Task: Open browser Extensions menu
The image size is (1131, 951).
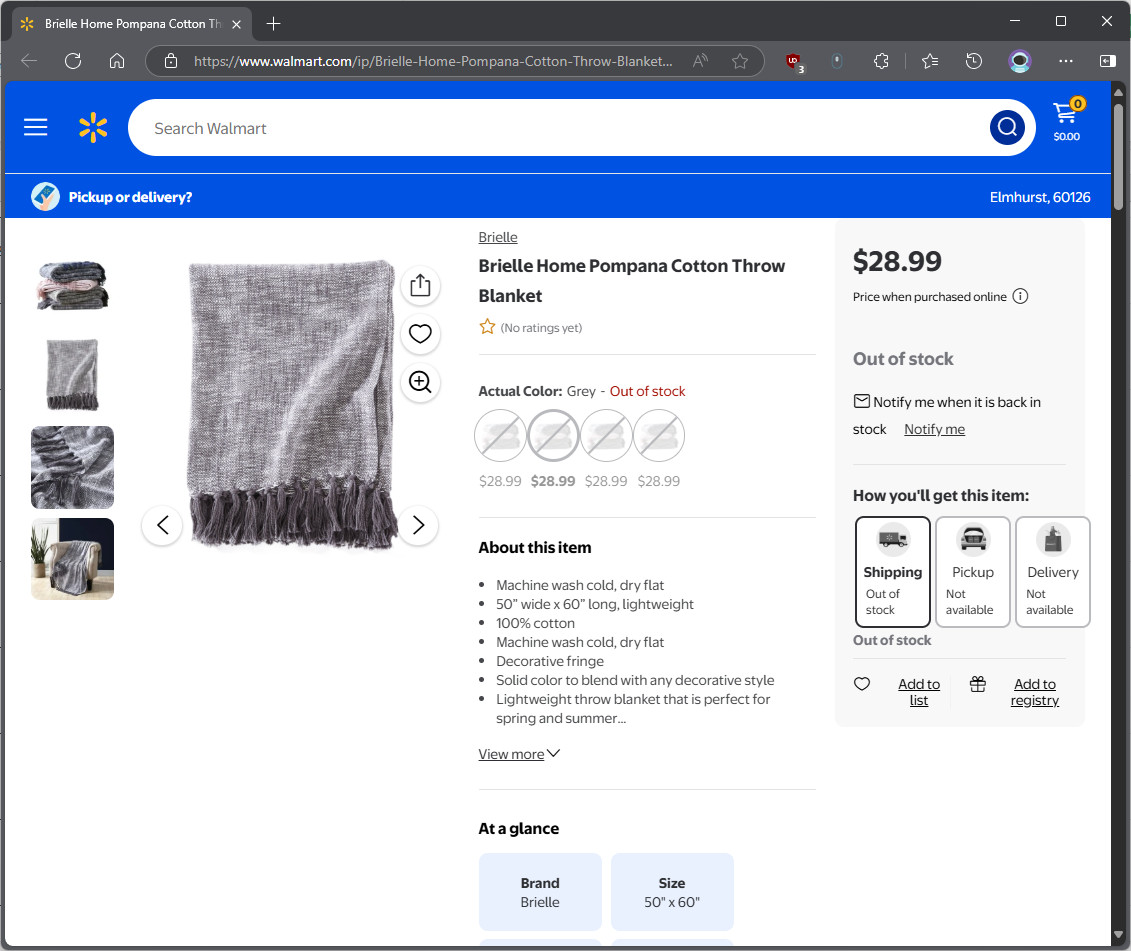Action: pos(881,61)
